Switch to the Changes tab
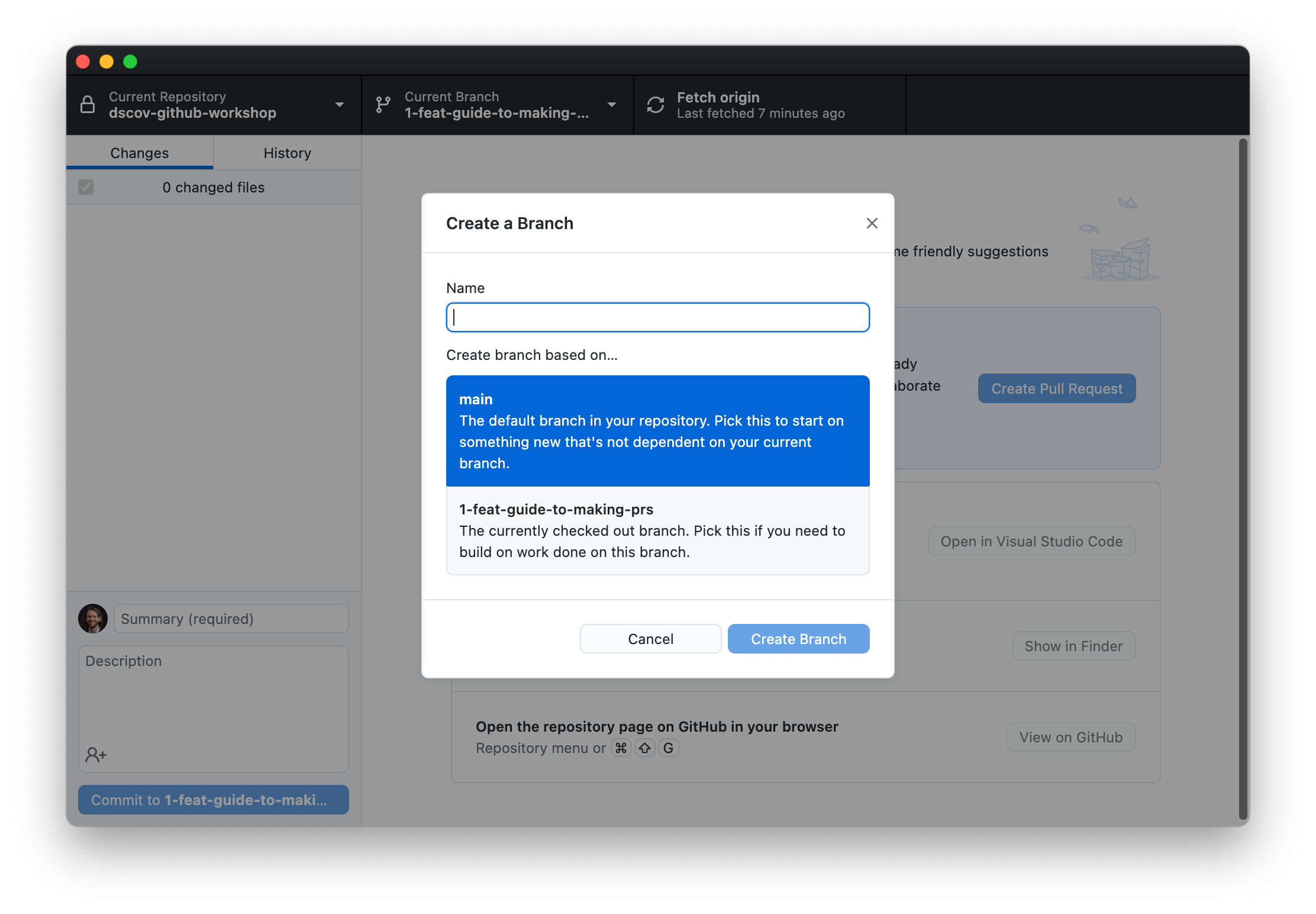This screenshot has height=914, width=1316. pyautogui.click(x=139, y=153)
